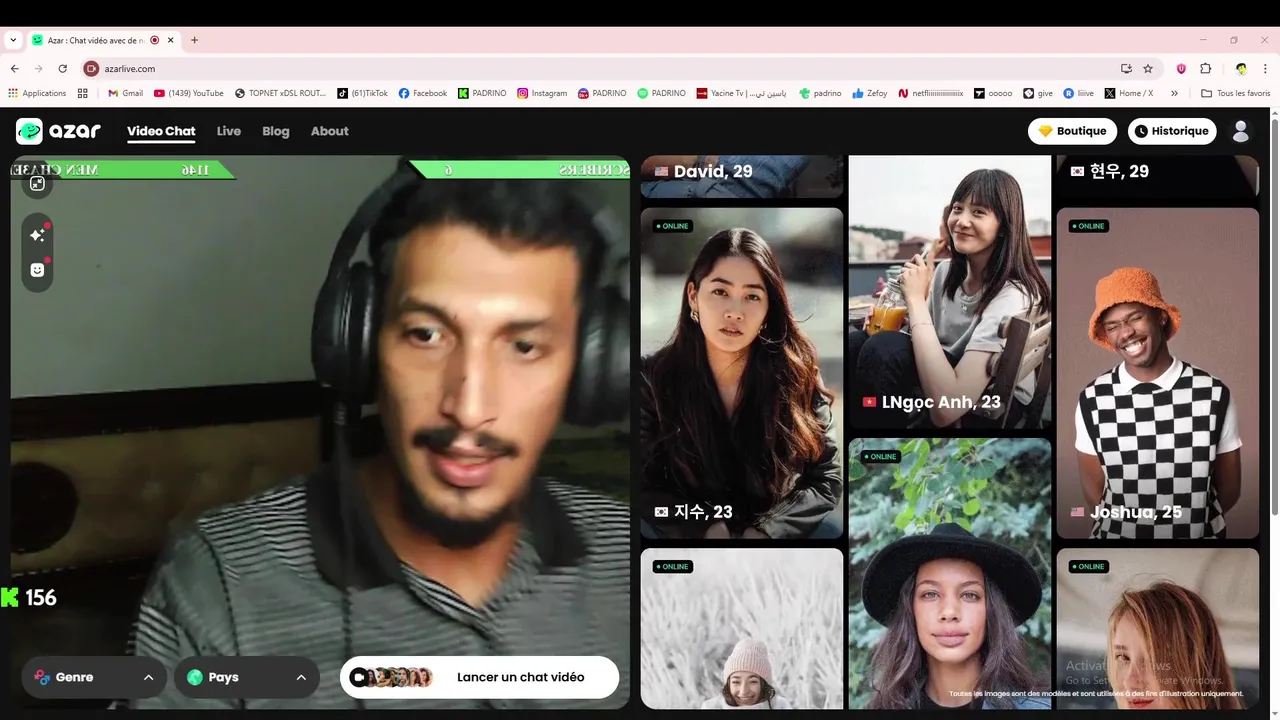The image size is (1280, 720).
Task: Bookmark this page with the star
Action: [x=1148, y=69]
